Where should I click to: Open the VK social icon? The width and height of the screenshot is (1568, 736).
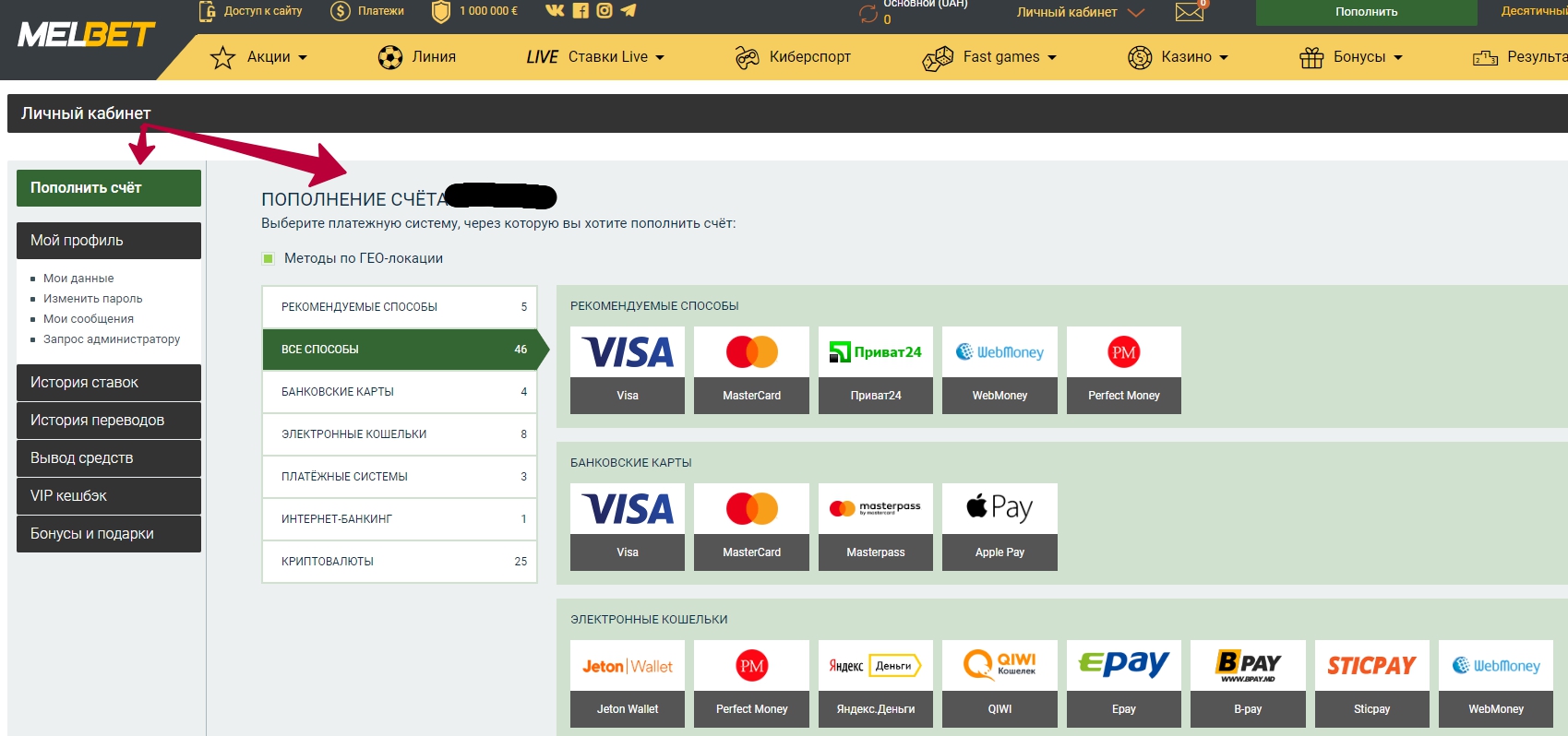pos(555,11)
